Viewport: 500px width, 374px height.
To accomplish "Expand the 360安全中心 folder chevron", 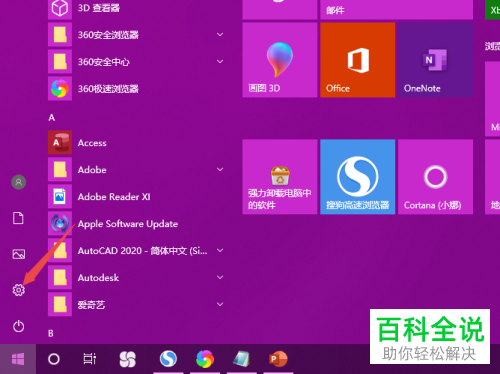I will [x=220, y=61].
